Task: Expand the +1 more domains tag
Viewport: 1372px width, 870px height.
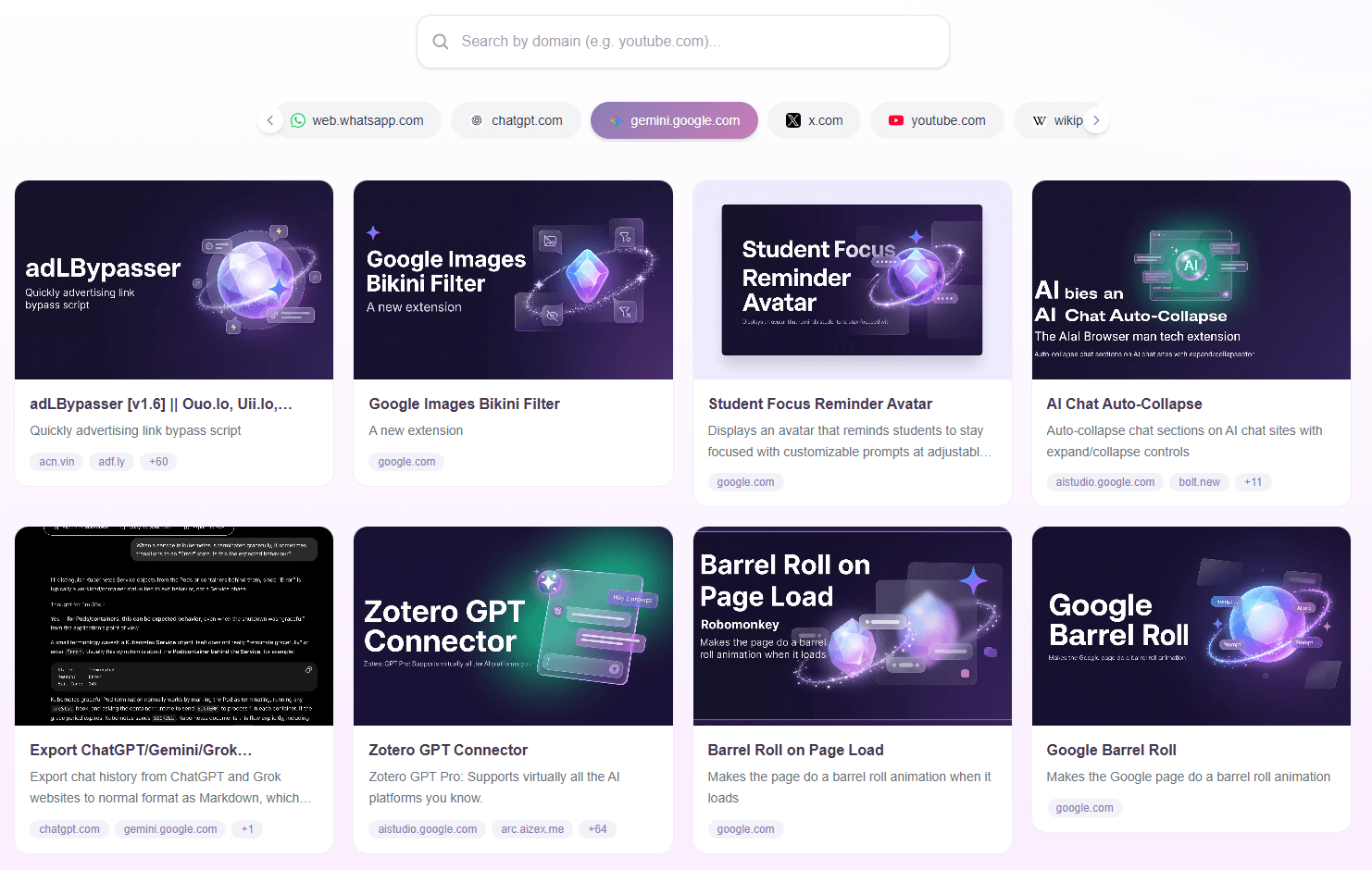Action: pyautogui.click(x=247, y=829)
